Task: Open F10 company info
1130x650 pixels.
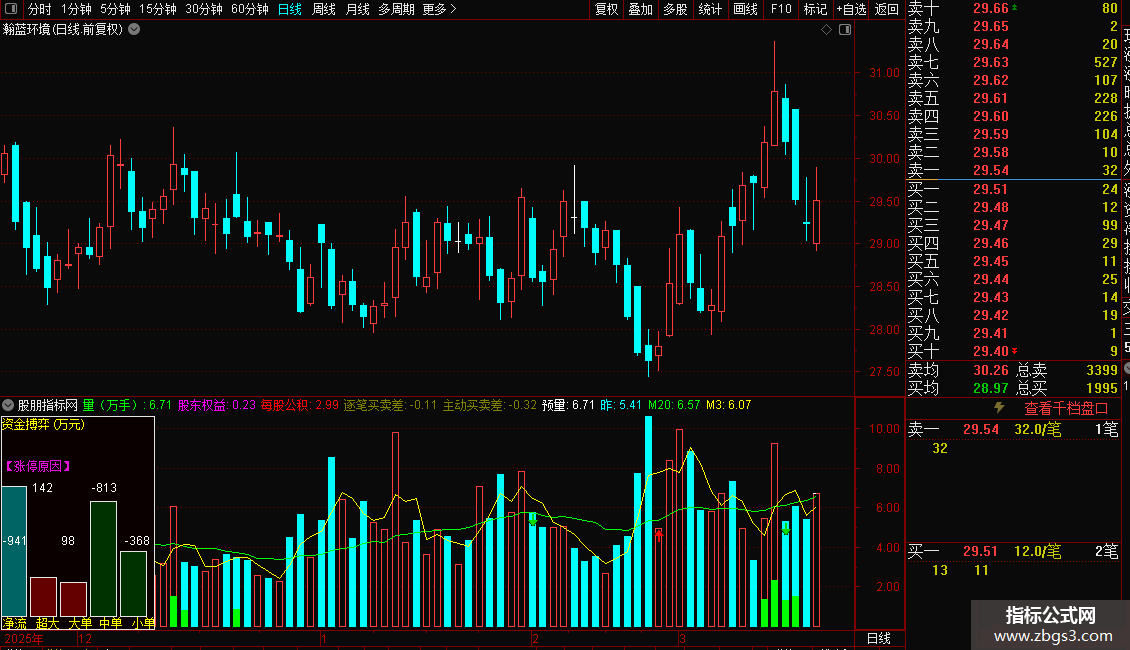Action: pos(780,9)
